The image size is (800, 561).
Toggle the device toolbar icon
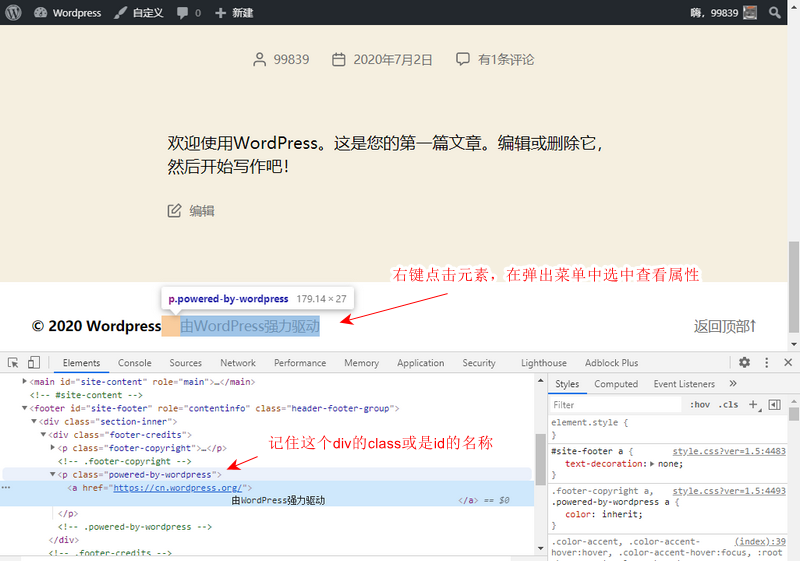[34, 363]
